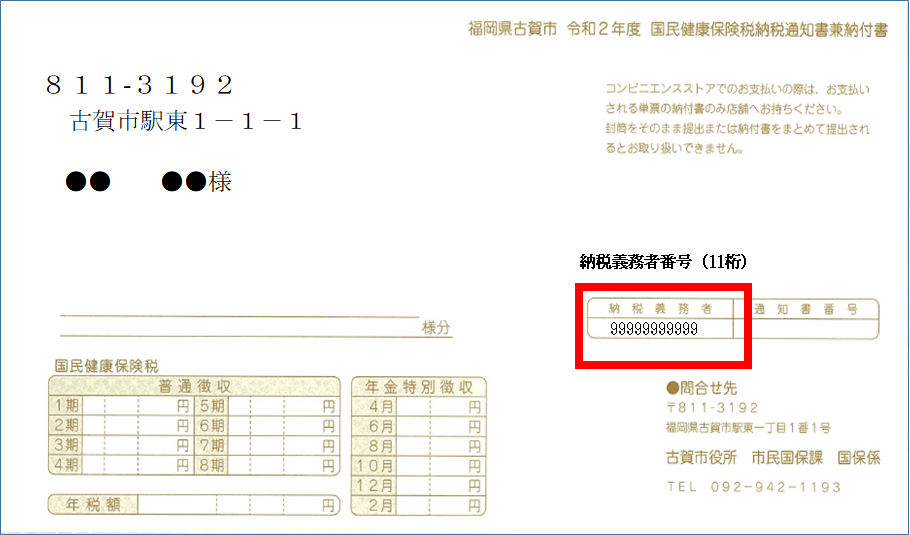
Task: Click the '3期' row label
Action: (67, 445)
